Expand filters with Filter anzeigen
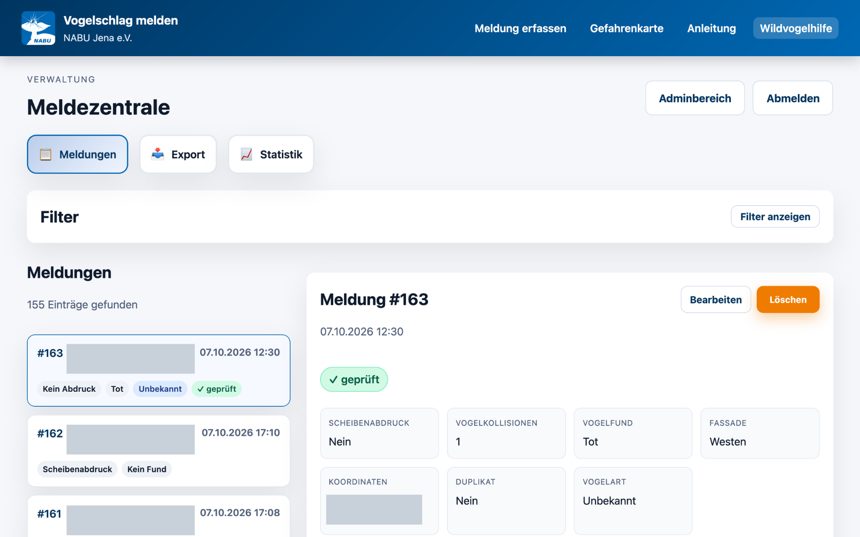 coord(775,217)
